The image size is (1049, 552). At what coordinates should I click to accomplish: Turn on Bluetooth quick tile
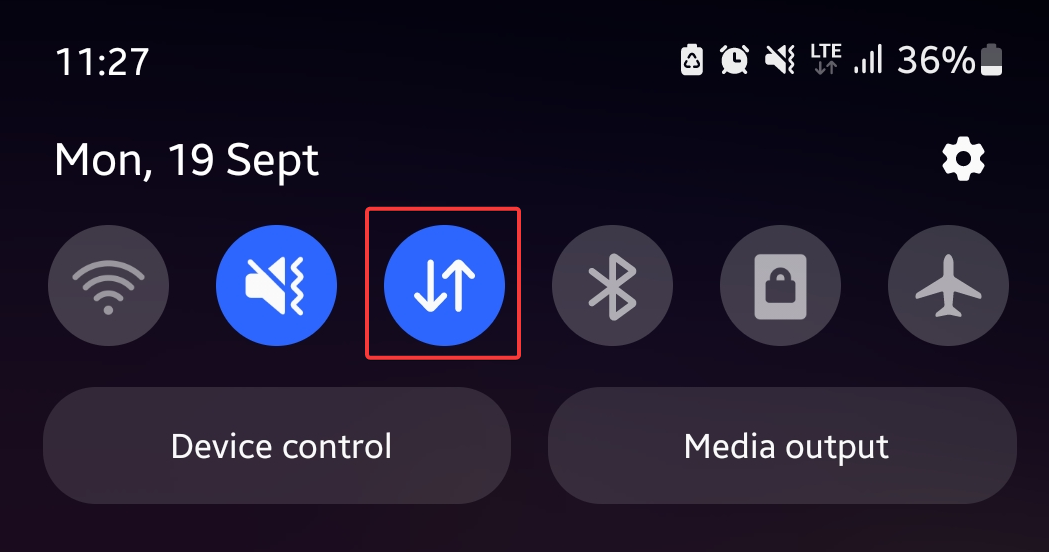(612, 286)
